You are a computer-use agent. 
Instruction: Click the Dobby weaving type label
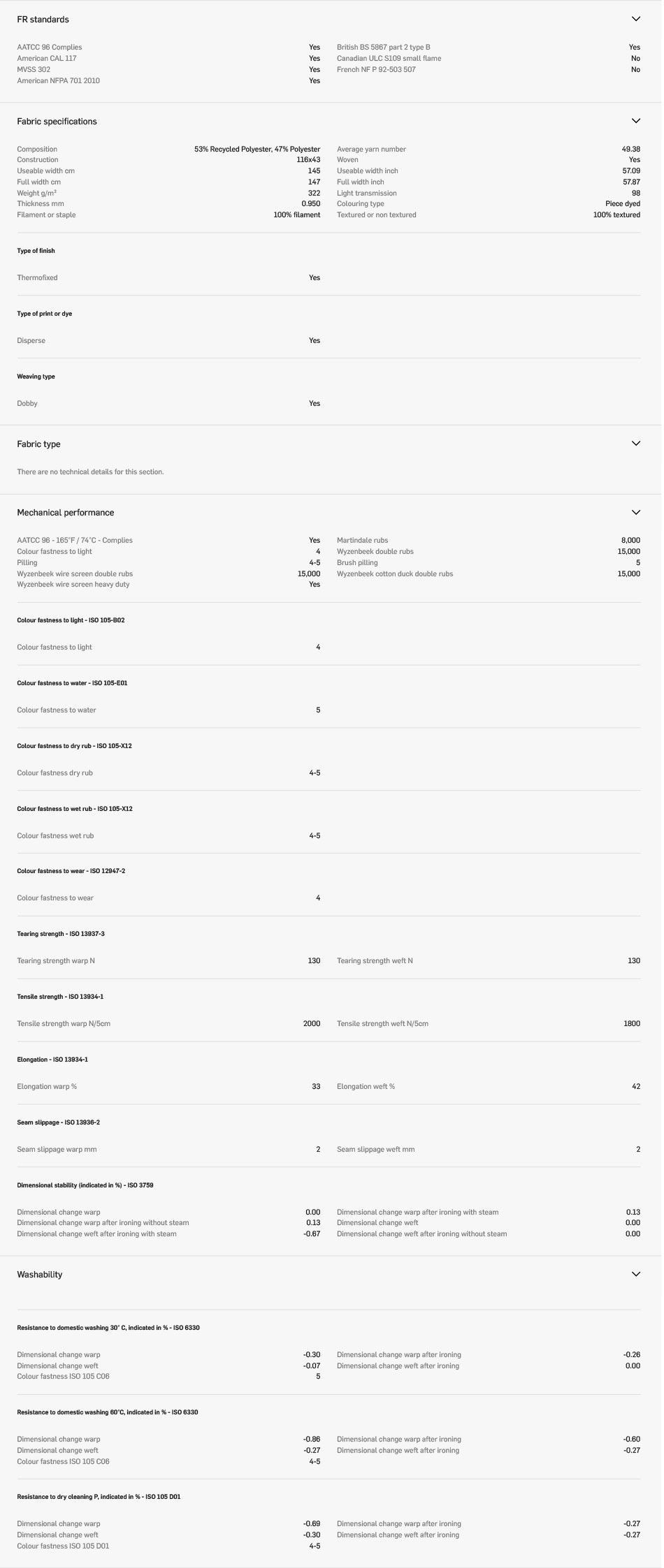(x=27, y=404)
